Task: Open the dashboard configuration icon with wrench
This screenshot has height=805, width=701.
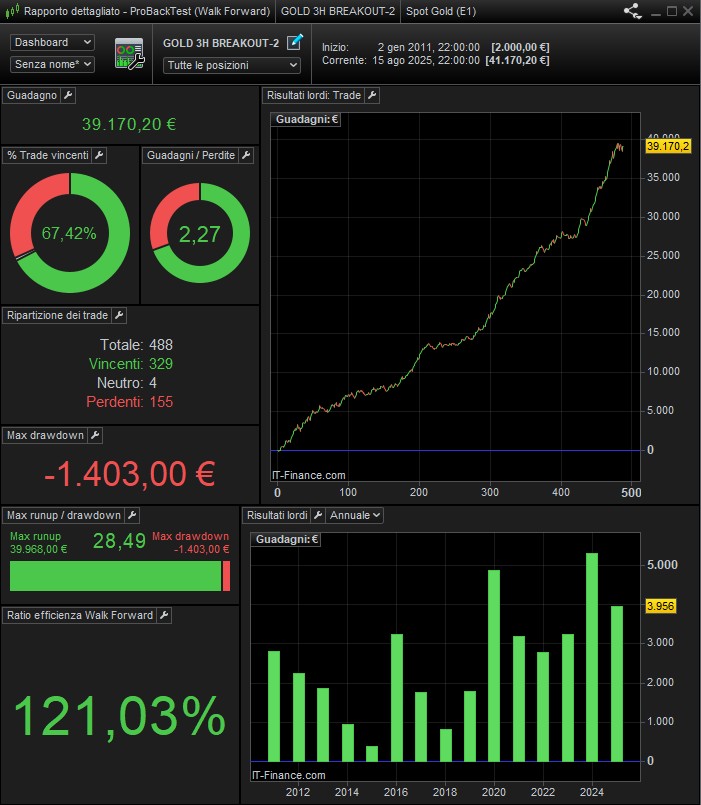Action: coord(129,54)
